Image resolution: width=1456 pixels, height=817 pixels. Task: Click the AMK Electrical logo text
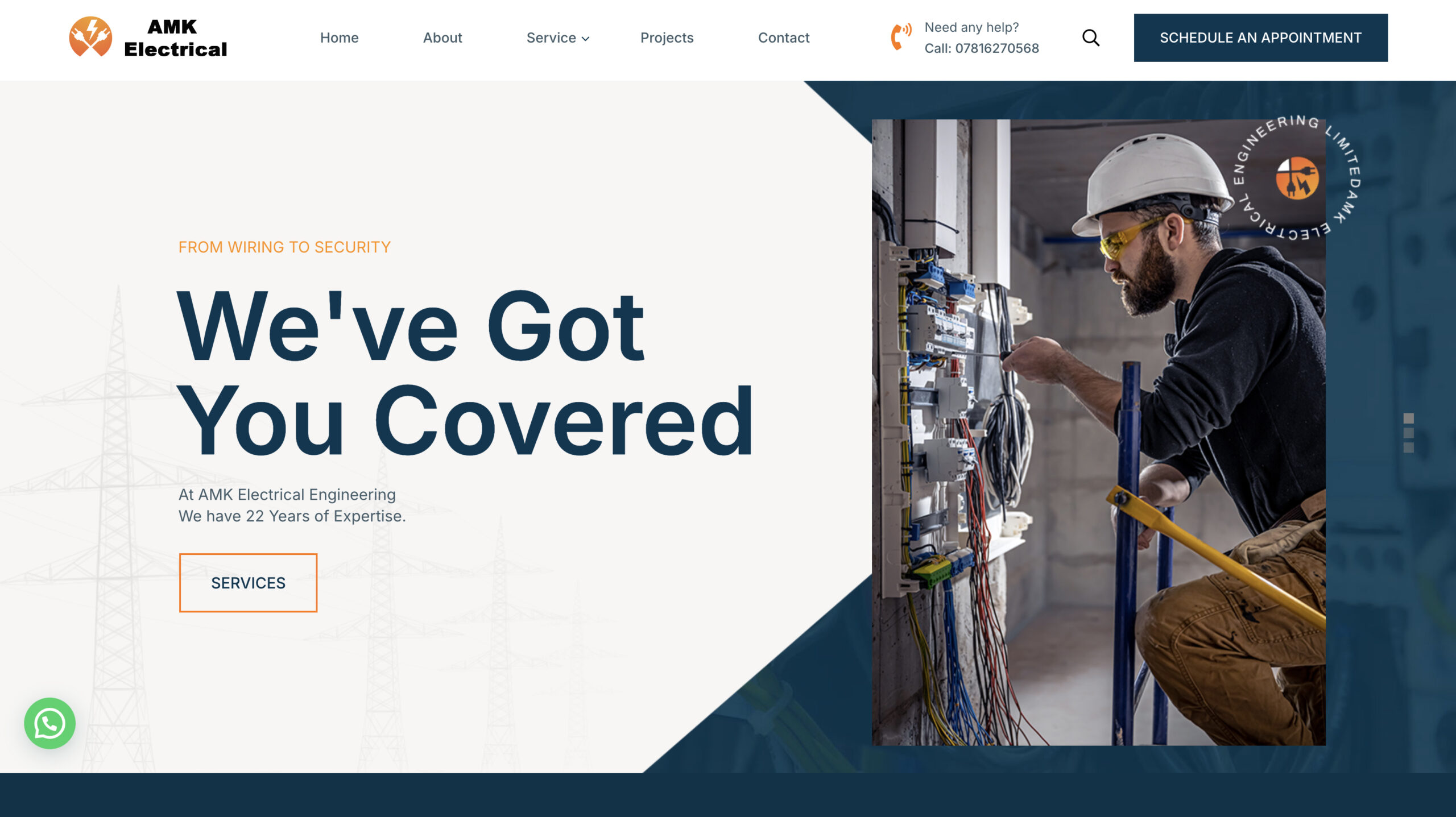coord(175,38)
